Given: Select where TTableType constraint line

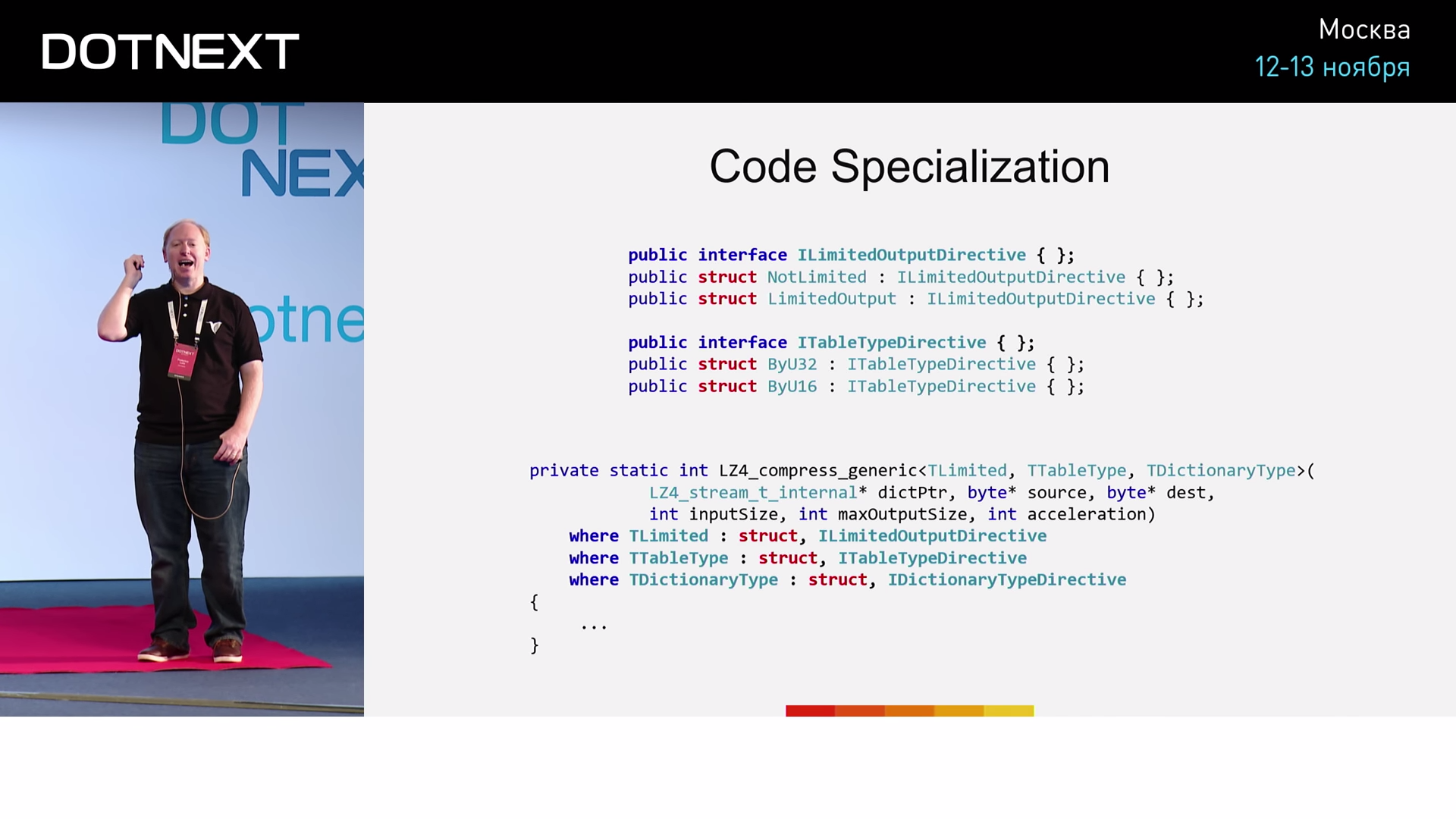Looking at the screenshot, I should click(797, 557).
